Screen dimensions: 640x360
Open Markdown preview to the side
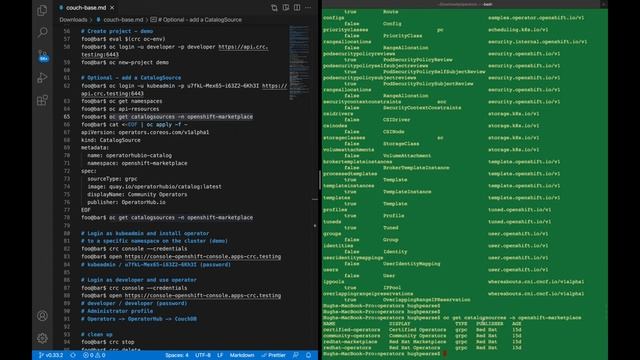[286, 8]
